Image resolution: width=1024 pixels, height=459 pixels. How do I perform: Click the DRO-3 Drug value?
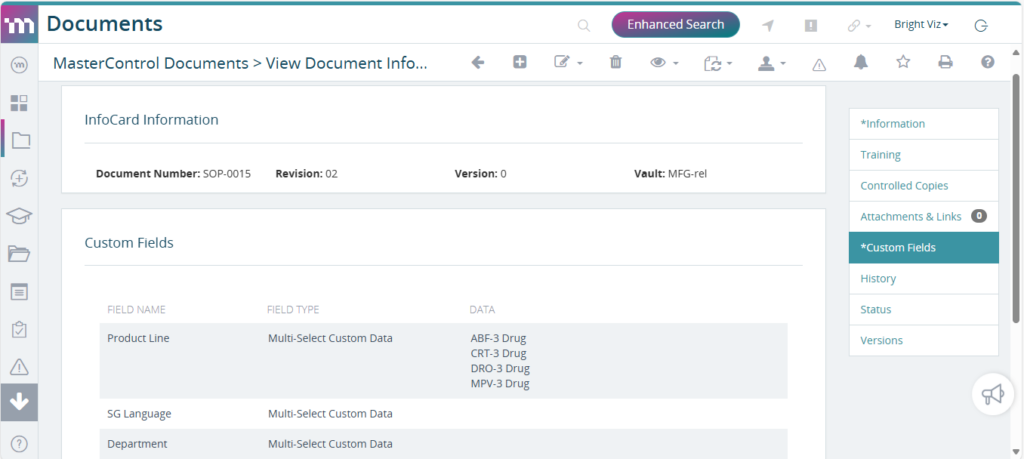500,368
